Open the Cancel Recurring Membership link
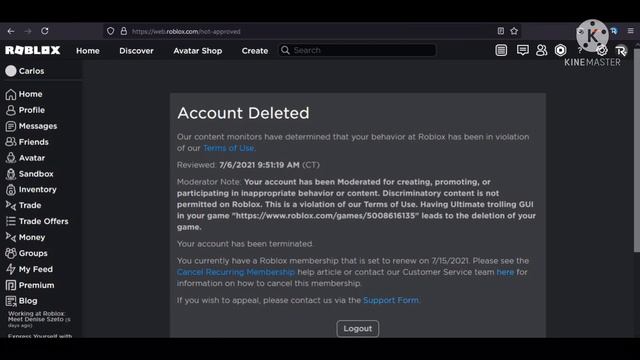Viewport: 640px width, 360px height. [236, 272]
